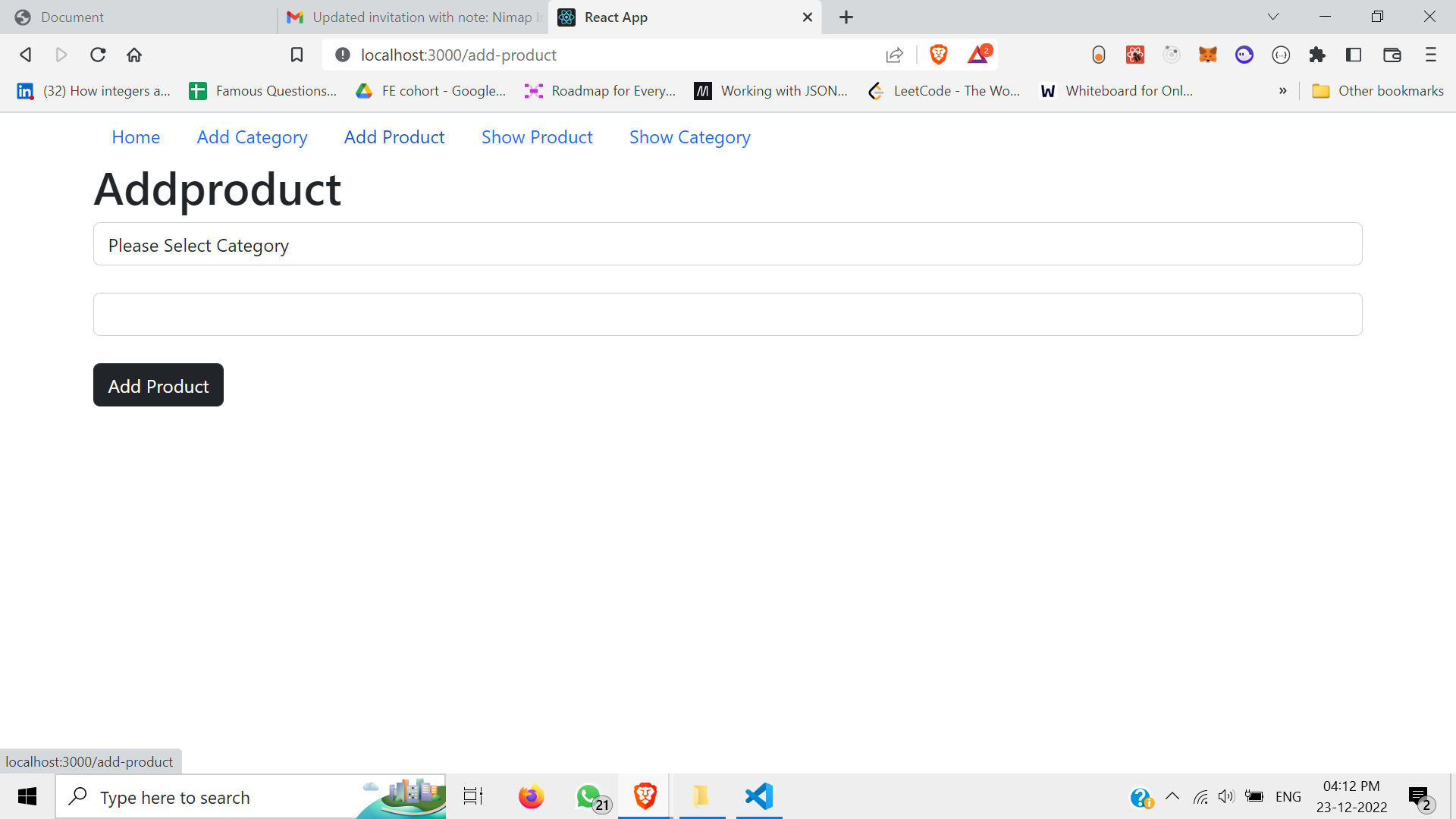The height and width of the screenshot is (819, 1456).
Task: Click the Brave Rewards triangle icon
Action: pos(979,54)
